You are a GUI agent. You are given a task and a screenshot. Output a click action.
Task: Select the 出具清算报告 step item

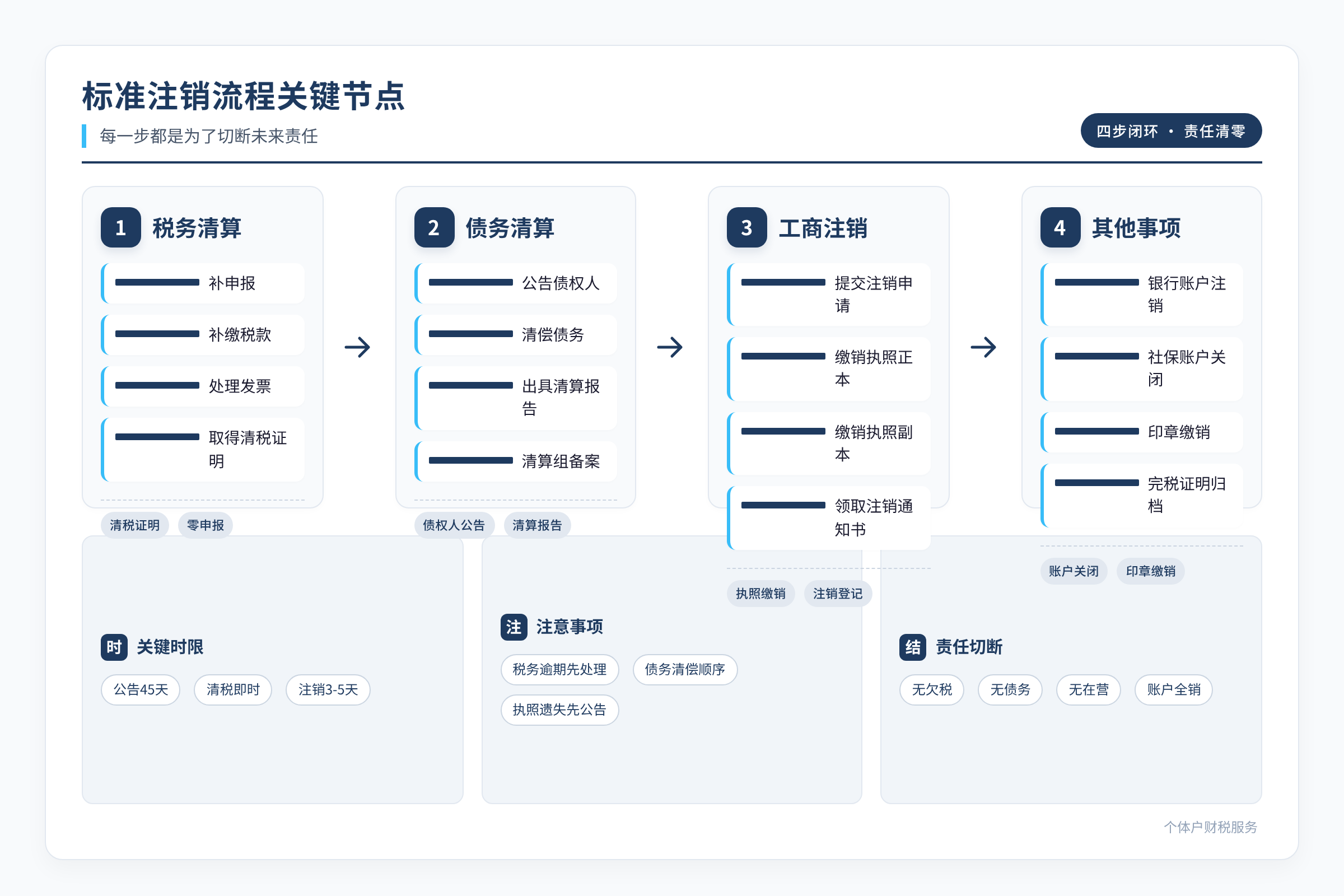[x=515, y=398]
